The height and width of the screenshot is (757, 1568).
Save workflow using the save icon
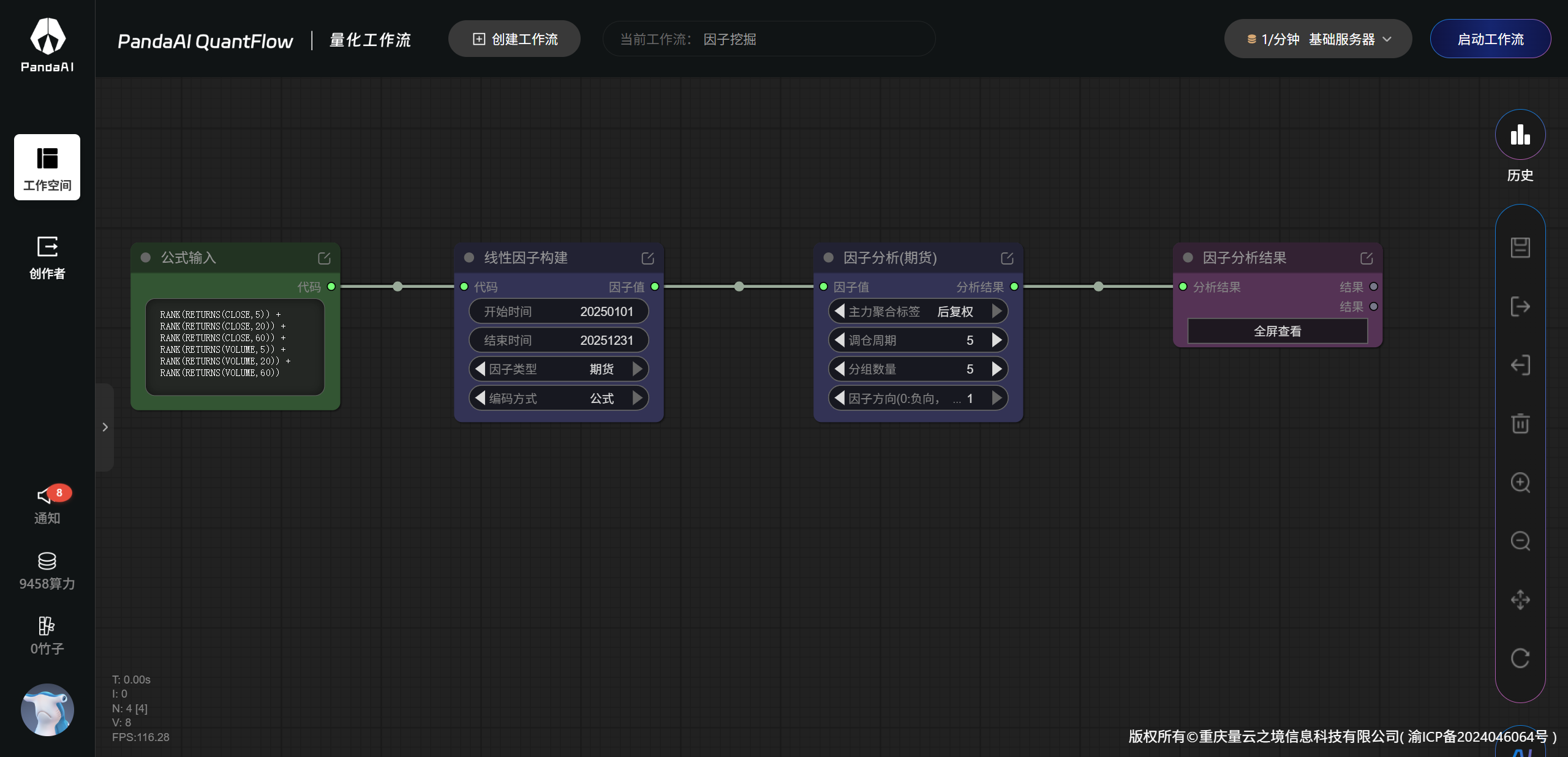[x=1520, y=247]
